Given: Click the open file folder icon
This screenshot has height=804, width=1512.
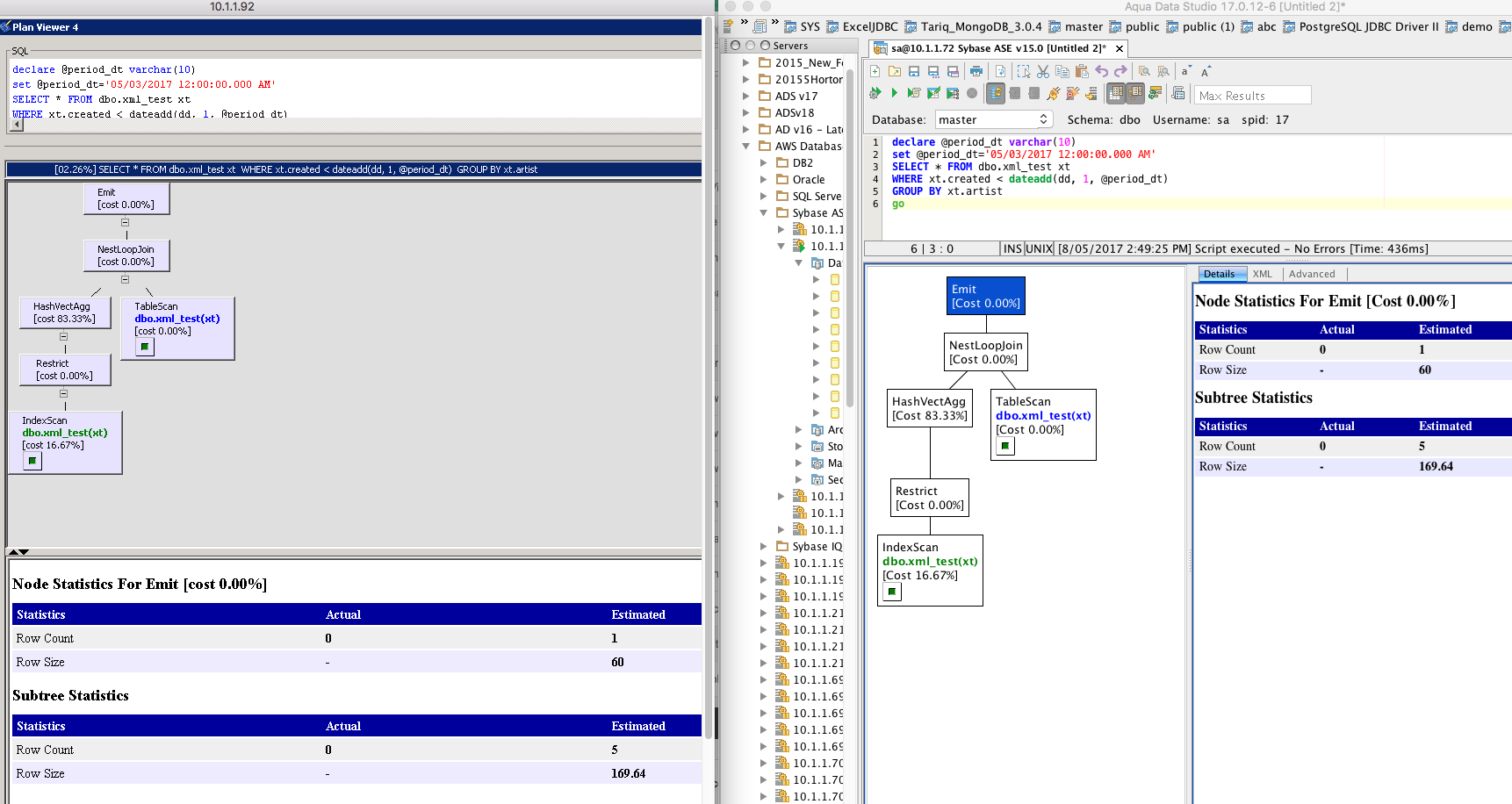Looking at the screenshot, I should [894, 71].
